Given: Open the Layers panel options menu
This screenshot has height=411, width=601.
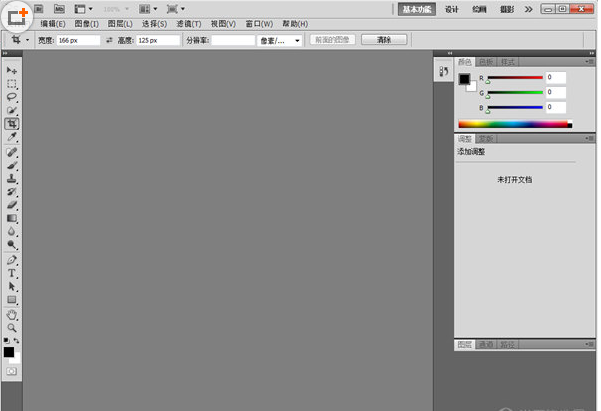Looking at the screenshot, I should (x=590, y=344).
